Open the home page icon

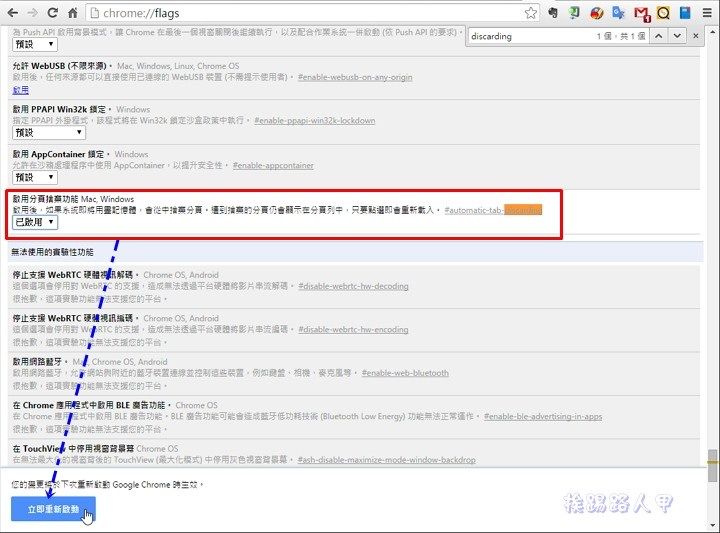pos(73,13)
